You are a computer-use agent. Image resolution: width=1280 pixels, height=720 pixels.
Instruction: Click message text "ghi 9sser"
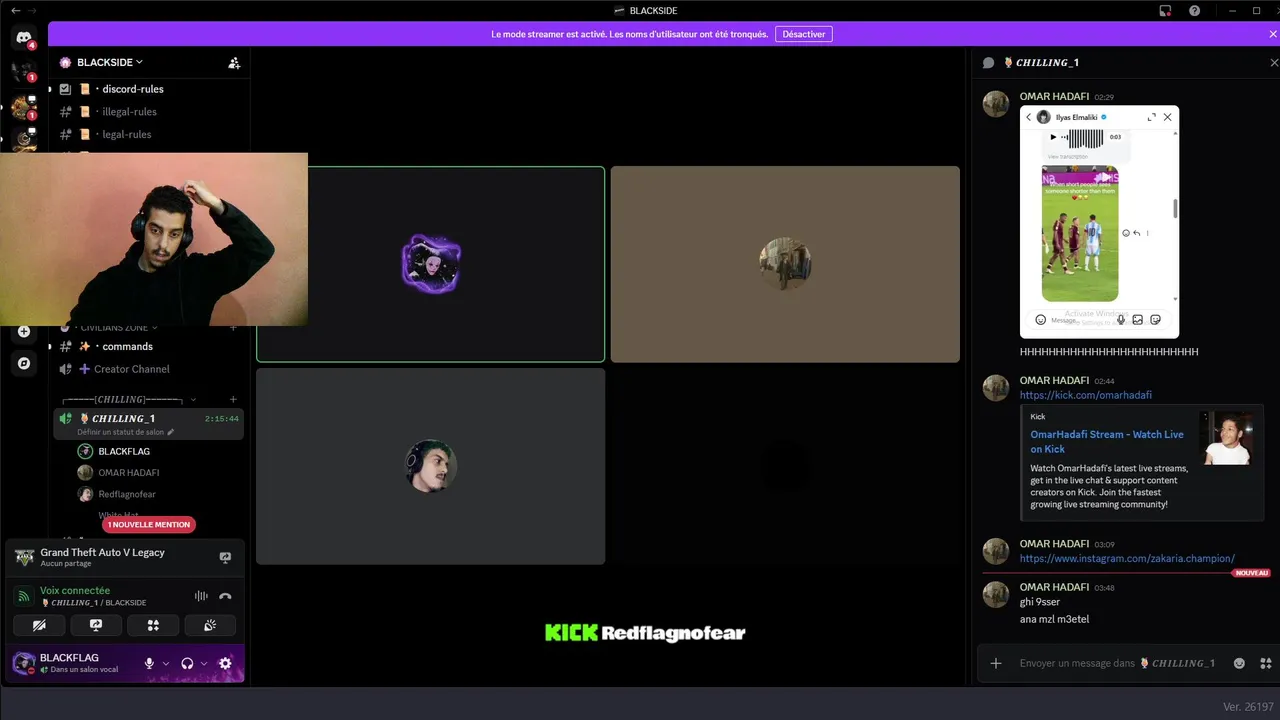tap(1040, 602)
